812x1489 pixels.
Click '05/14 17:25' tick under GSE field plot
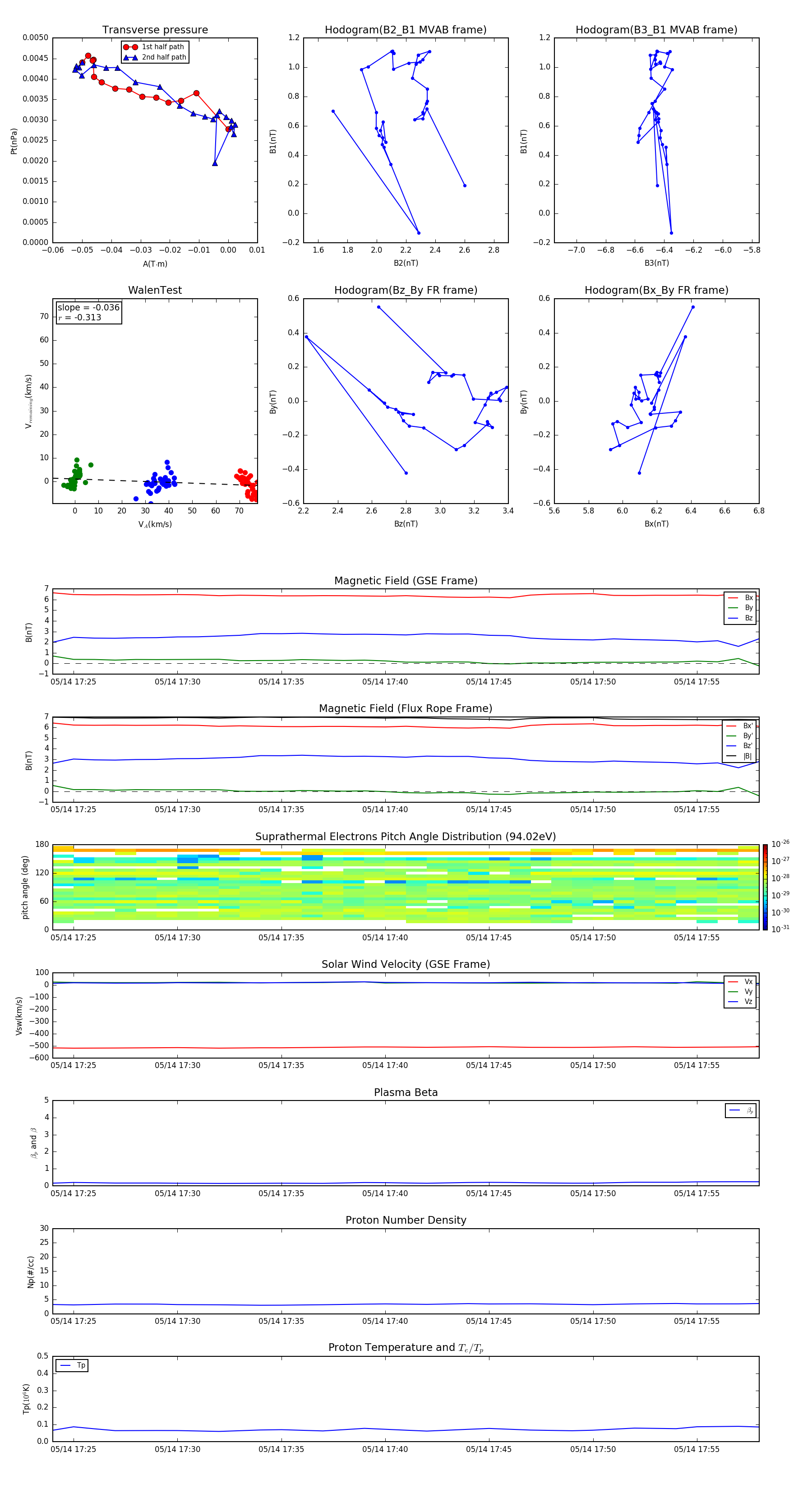[x=74, y=682]
